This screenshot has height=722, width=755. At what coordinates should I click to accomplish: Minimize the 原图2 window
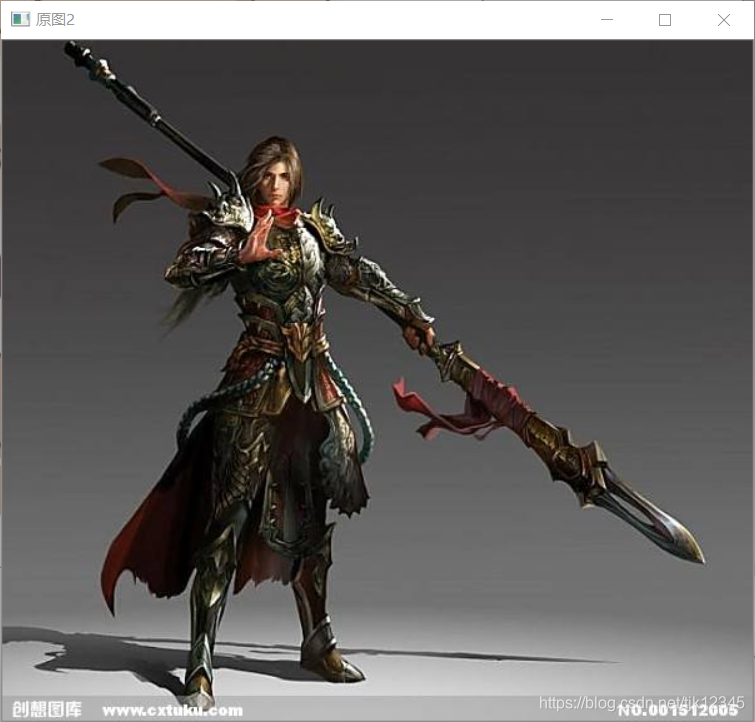[x=607, y=20]
